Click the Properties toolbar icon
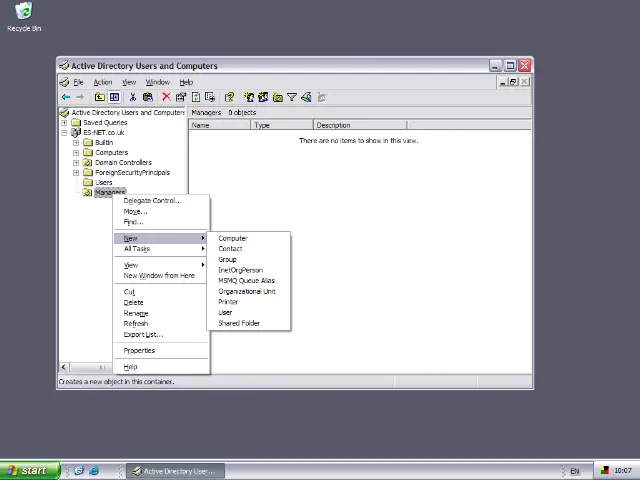Image resolution: width=640 pixels, height=480 pixels. pos(180,97)
